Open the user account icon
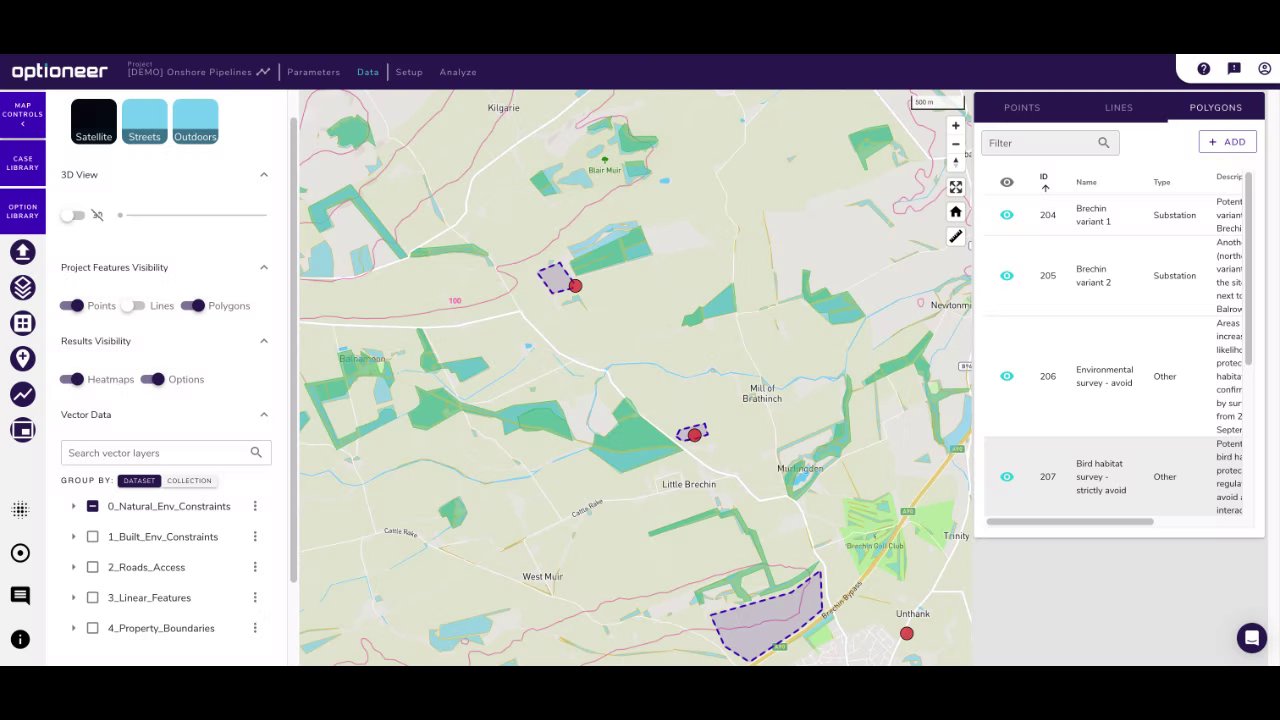The width and height of the screenshot is (1280, 720). [1265, 69]
